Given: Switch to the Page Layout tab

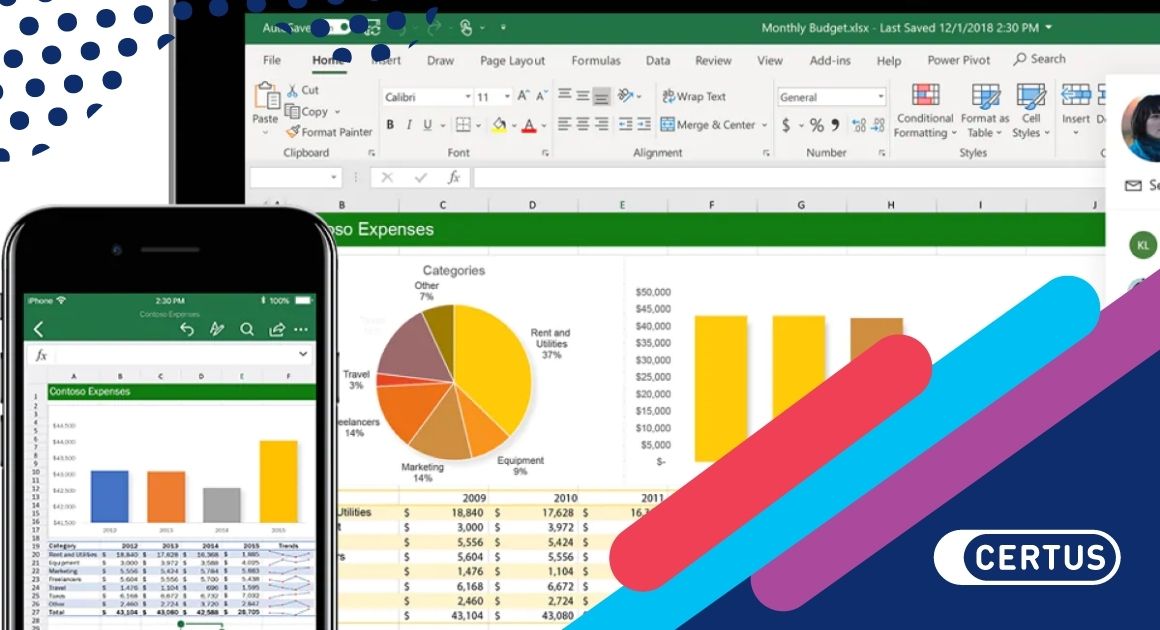Looking at the screenshot, I should pyautogui.click(x=513, y=61).
